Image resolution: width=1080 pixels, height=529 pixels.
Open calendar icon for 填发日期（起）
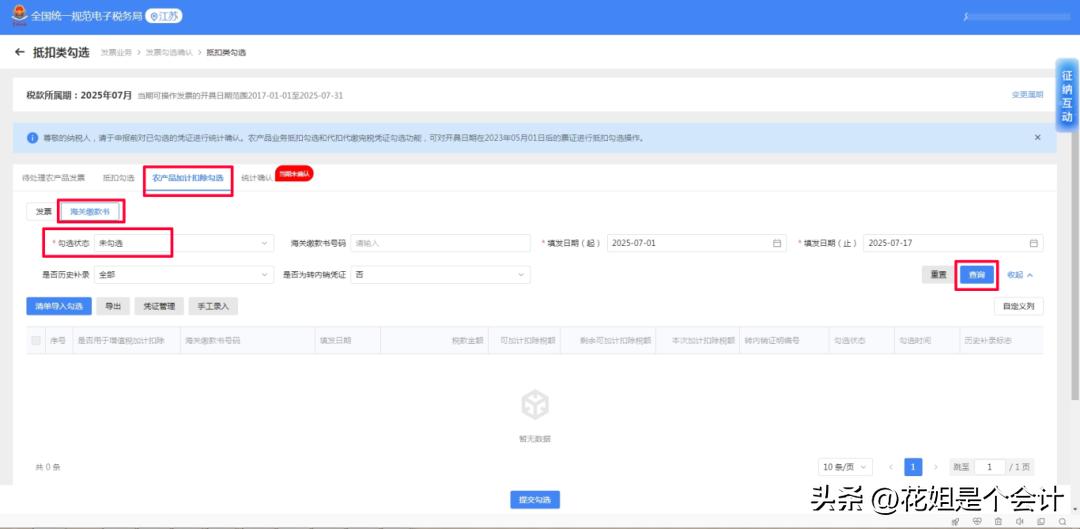(777, 243)
